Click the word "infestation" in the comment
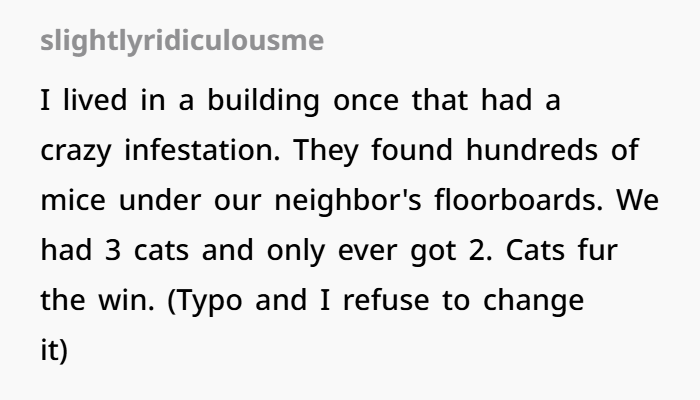This screenshot has height=400, width=700. click(202, 150)
